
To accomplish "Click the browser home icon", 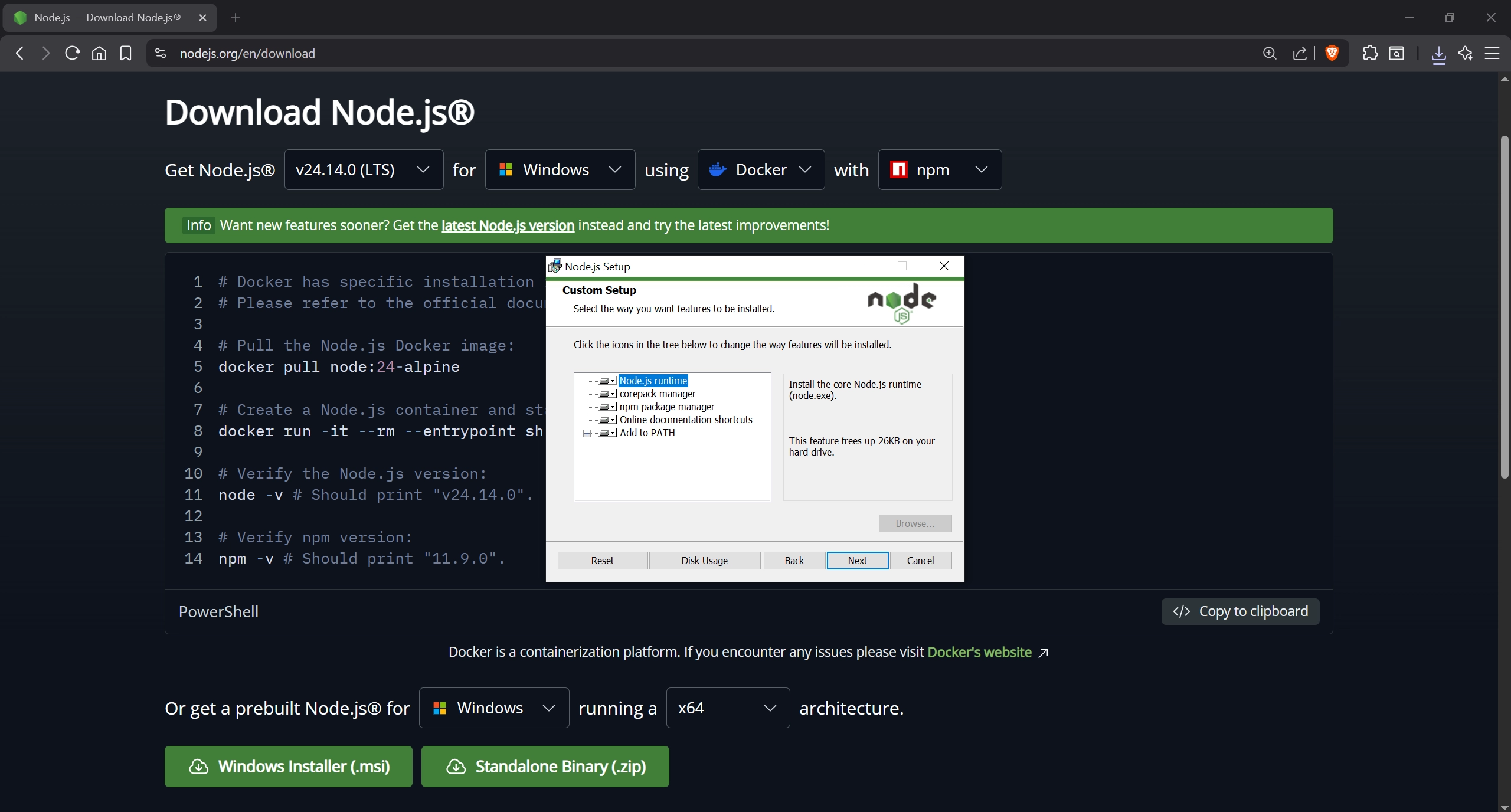I will coord(99,53).
